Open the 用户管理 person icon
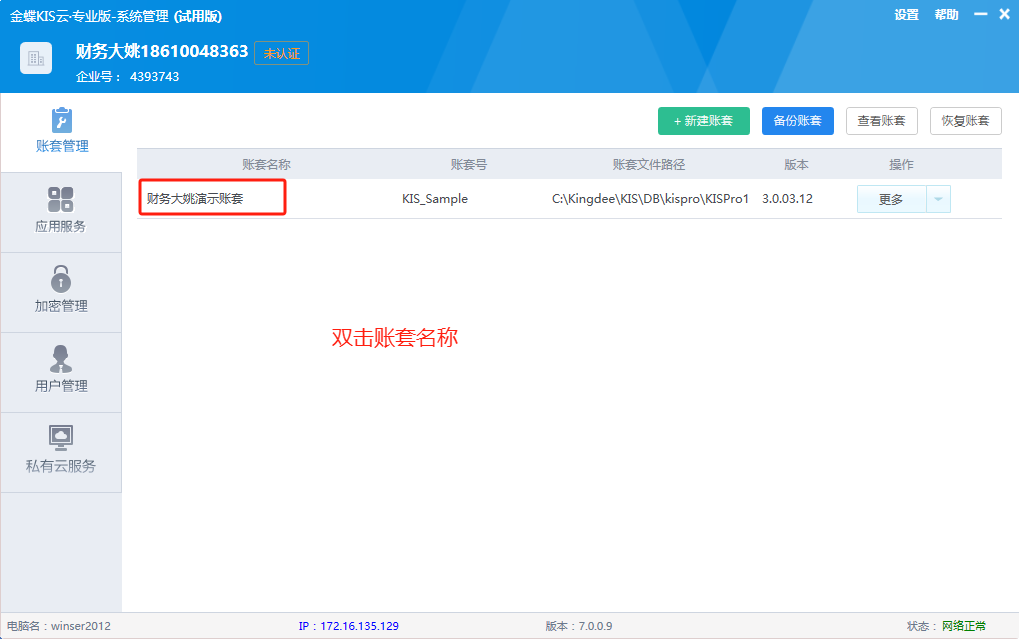 [x=60, y=359]
